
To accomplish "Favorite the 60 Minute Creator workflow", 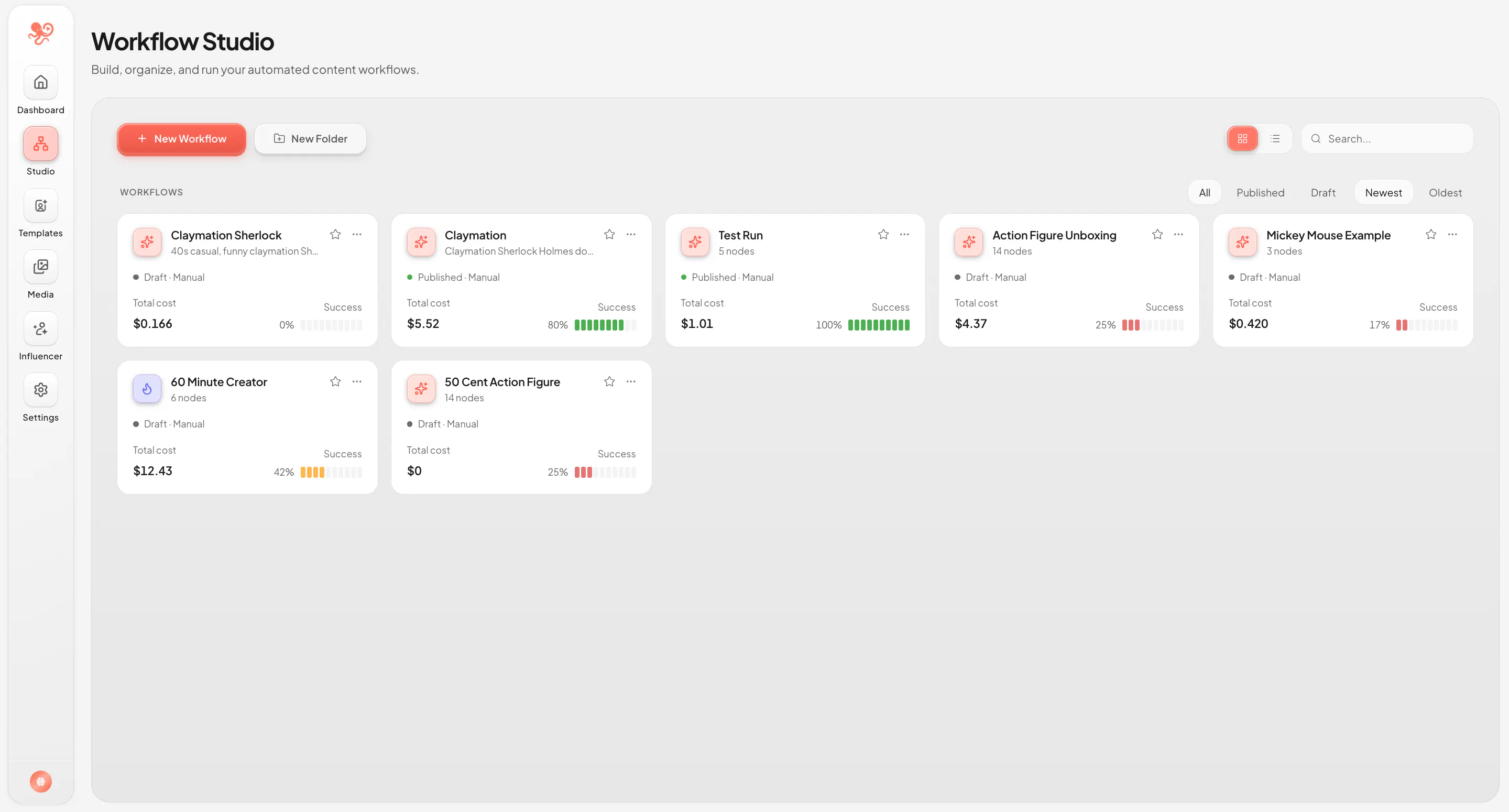I will click(335, 381).
